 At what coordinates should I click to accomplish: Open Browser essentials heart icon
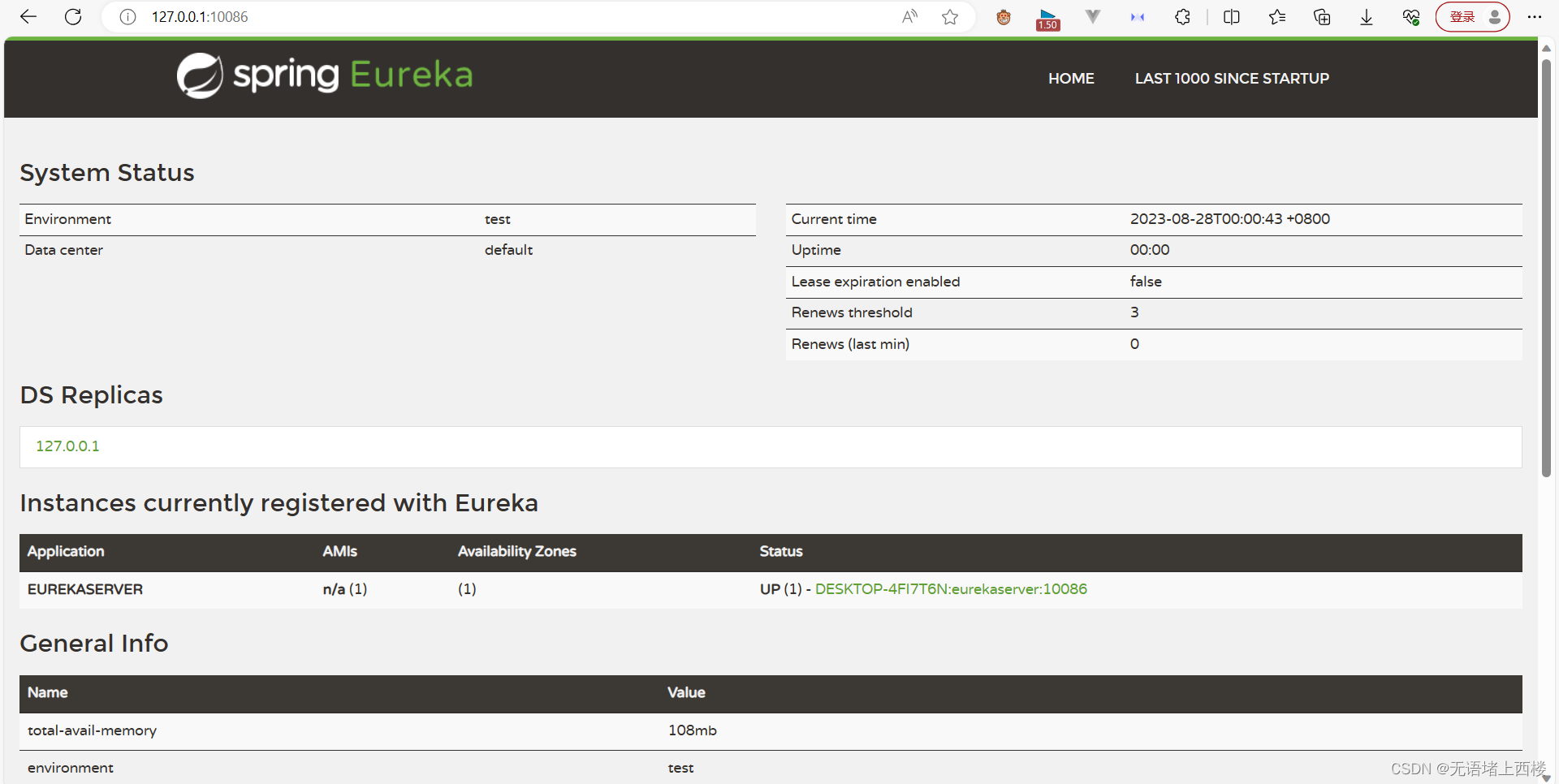pos(1411,17)
